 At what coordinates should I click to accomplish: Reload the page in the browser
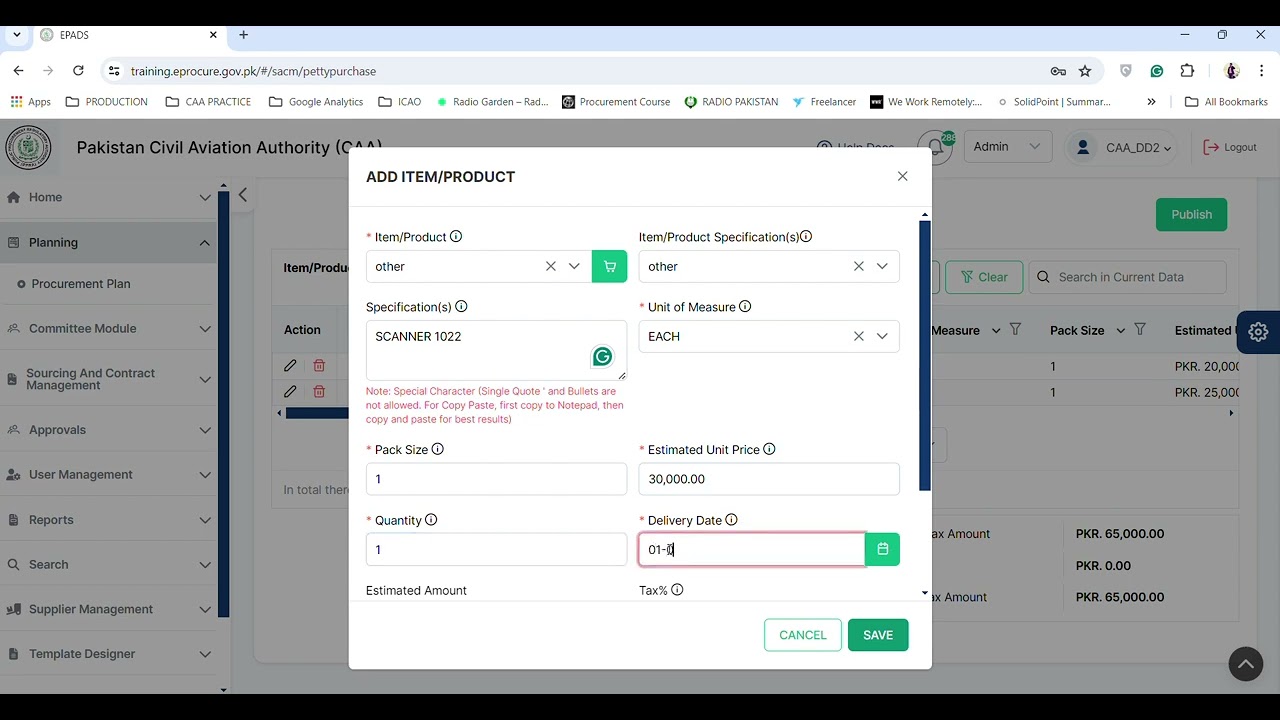click(x=78, y=71)
